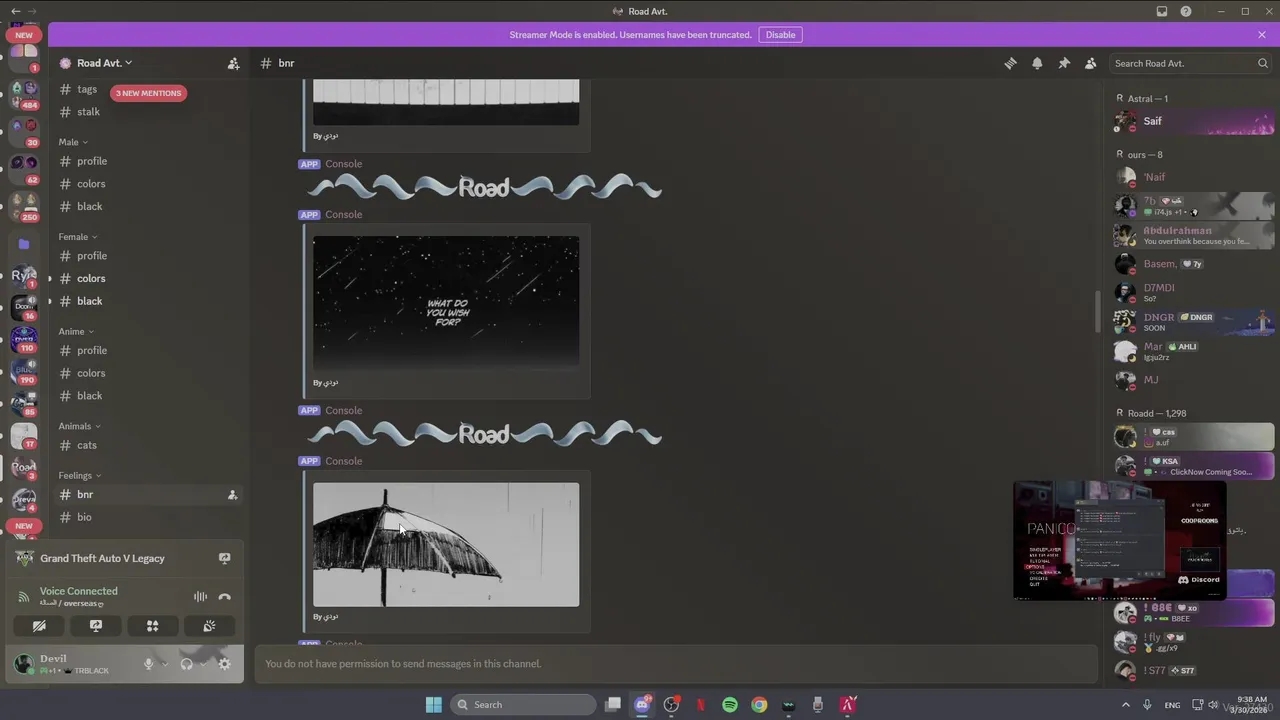
Task: Click the invite people icon beside Road Avt.
Action: (233, 63)
